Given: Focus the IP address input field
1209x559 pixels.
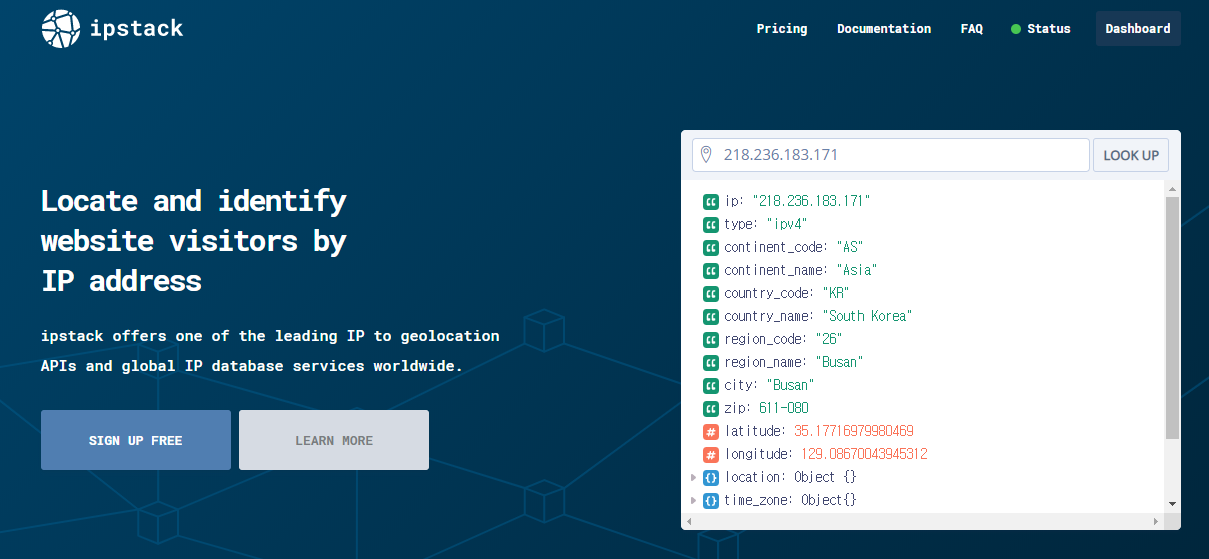Looking at the screenshot, I should point(891,155).
